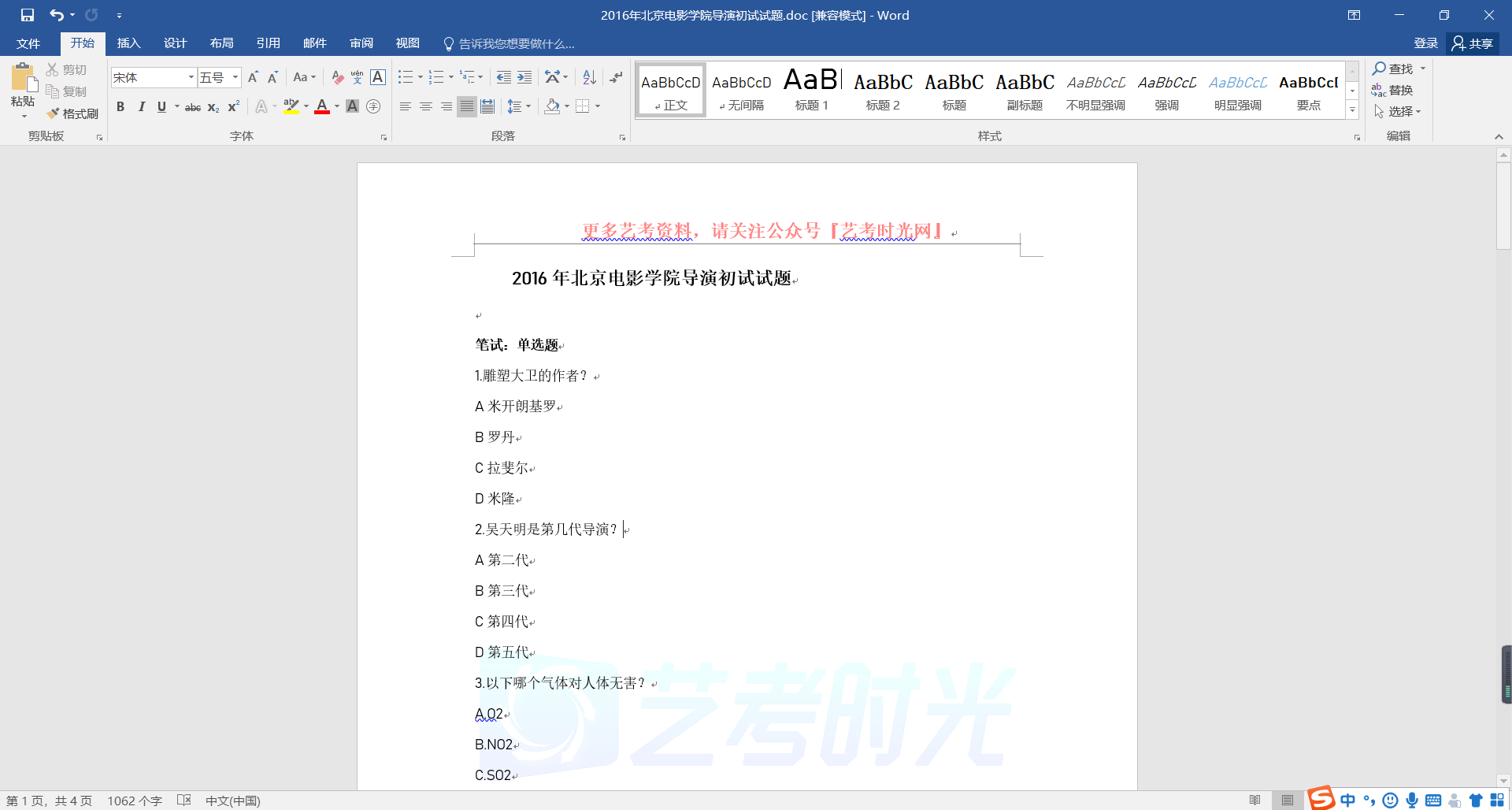Toggle Bold formatting
Viewport: 1512px width, 810px height.
pos(120,106)
